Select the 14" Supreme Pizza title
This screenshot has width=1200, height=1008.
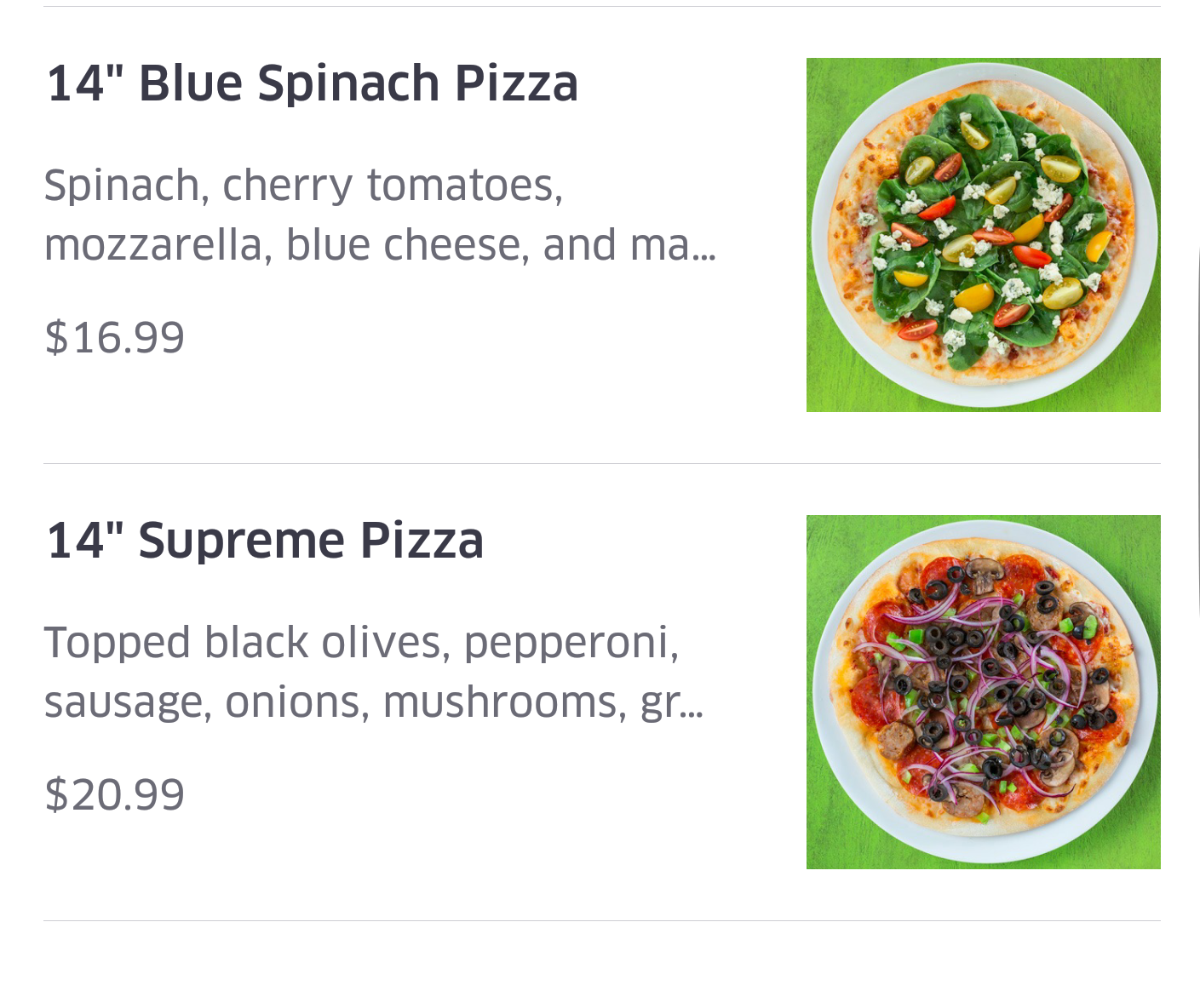click(x=264, y=541)
